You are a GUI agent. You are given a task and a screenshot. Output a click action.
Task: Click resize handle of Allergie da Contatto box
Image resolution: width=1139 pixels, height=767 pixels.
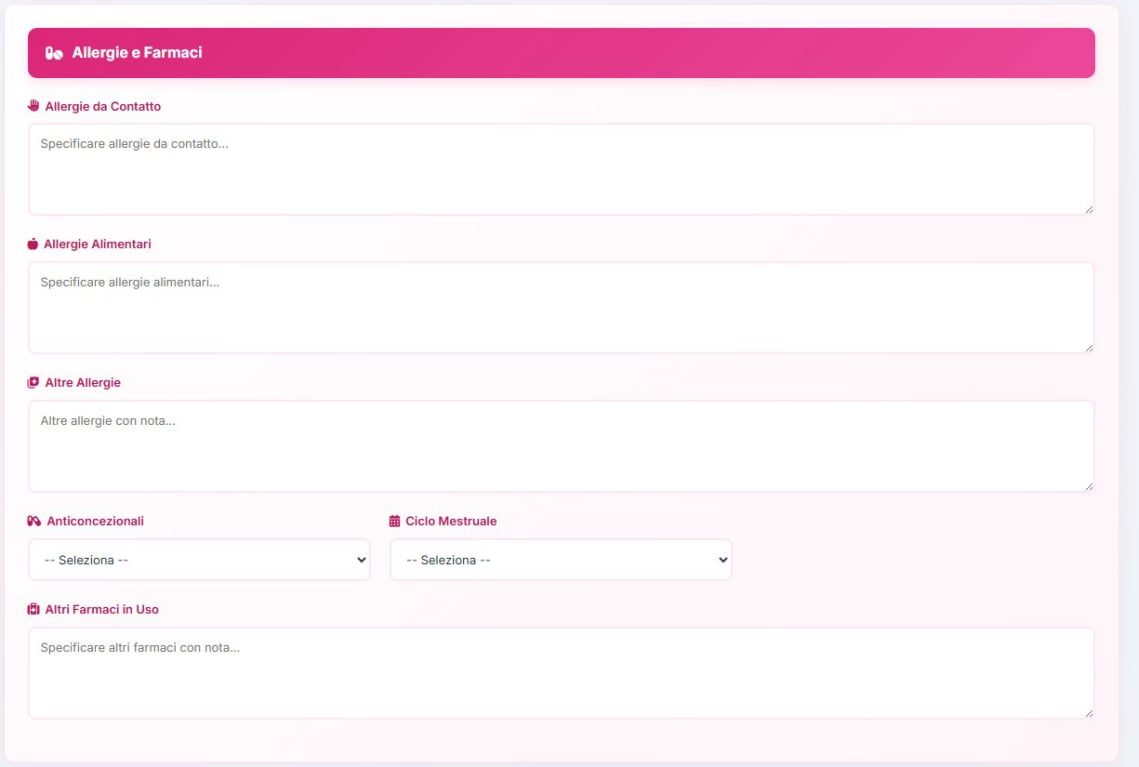coord(1088,209)
